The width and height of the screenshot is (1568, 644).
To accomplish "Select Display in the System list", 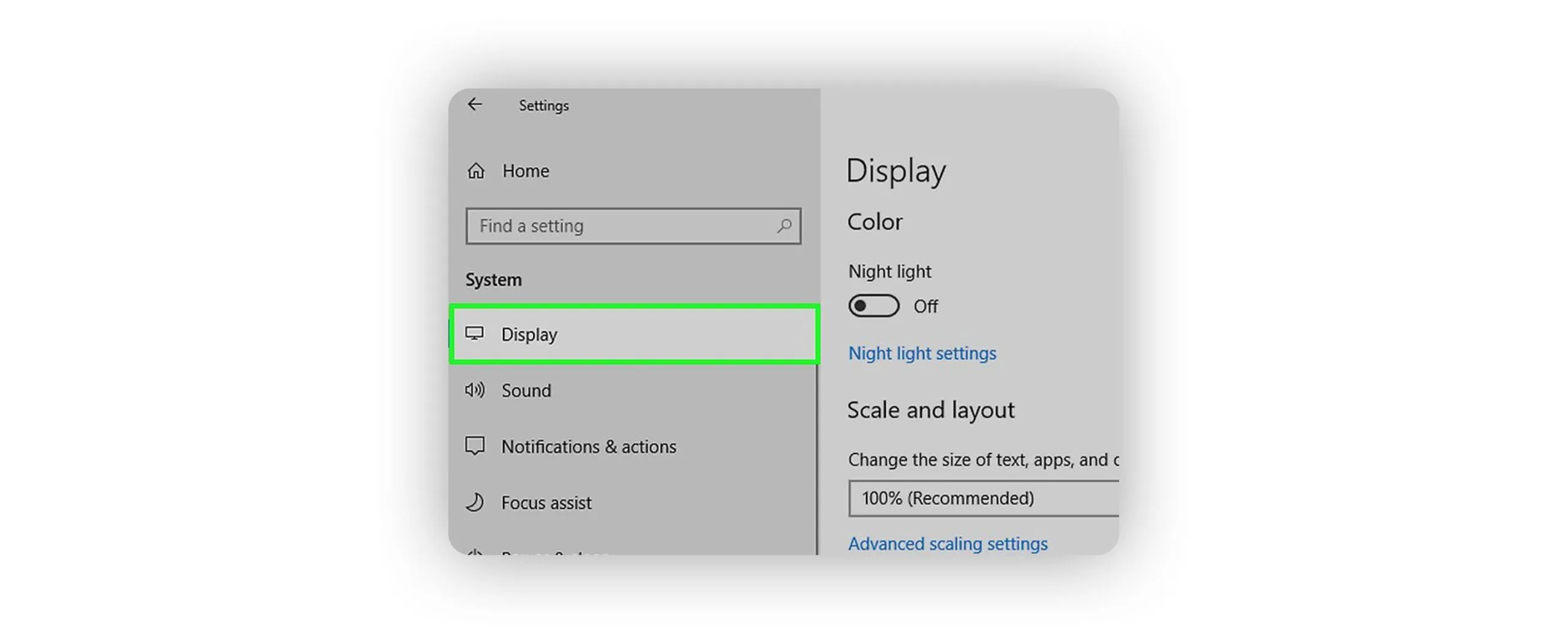I will 529,335.
